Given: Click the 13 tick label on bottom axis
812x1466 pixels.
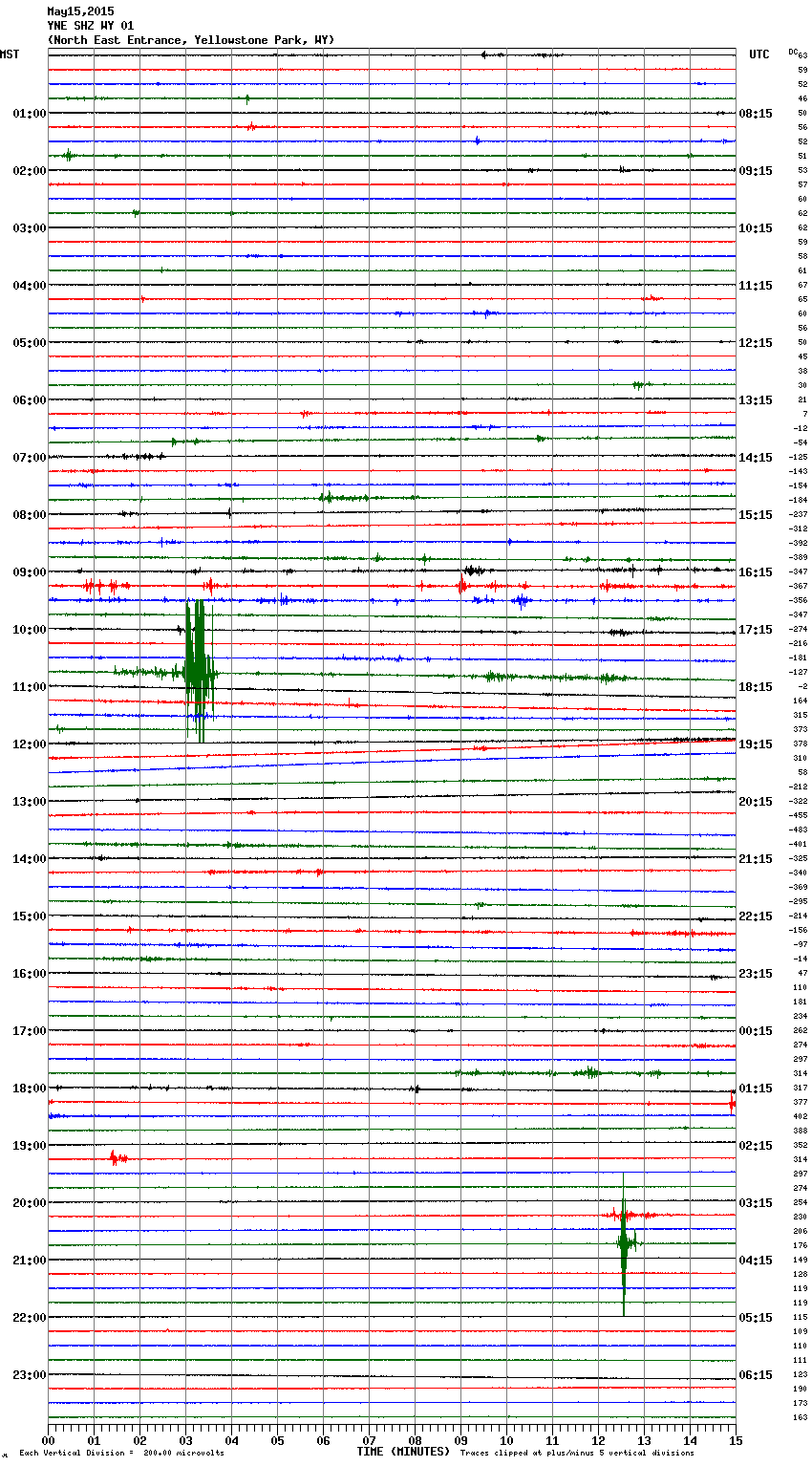Looking at the screenshot, I should pos(644,1440).
